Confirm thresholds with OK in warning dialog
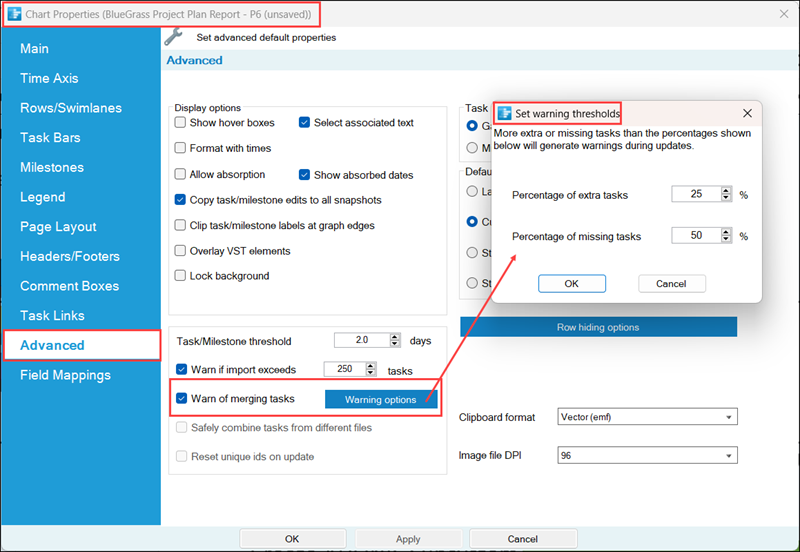 click(x=571, y=284)
